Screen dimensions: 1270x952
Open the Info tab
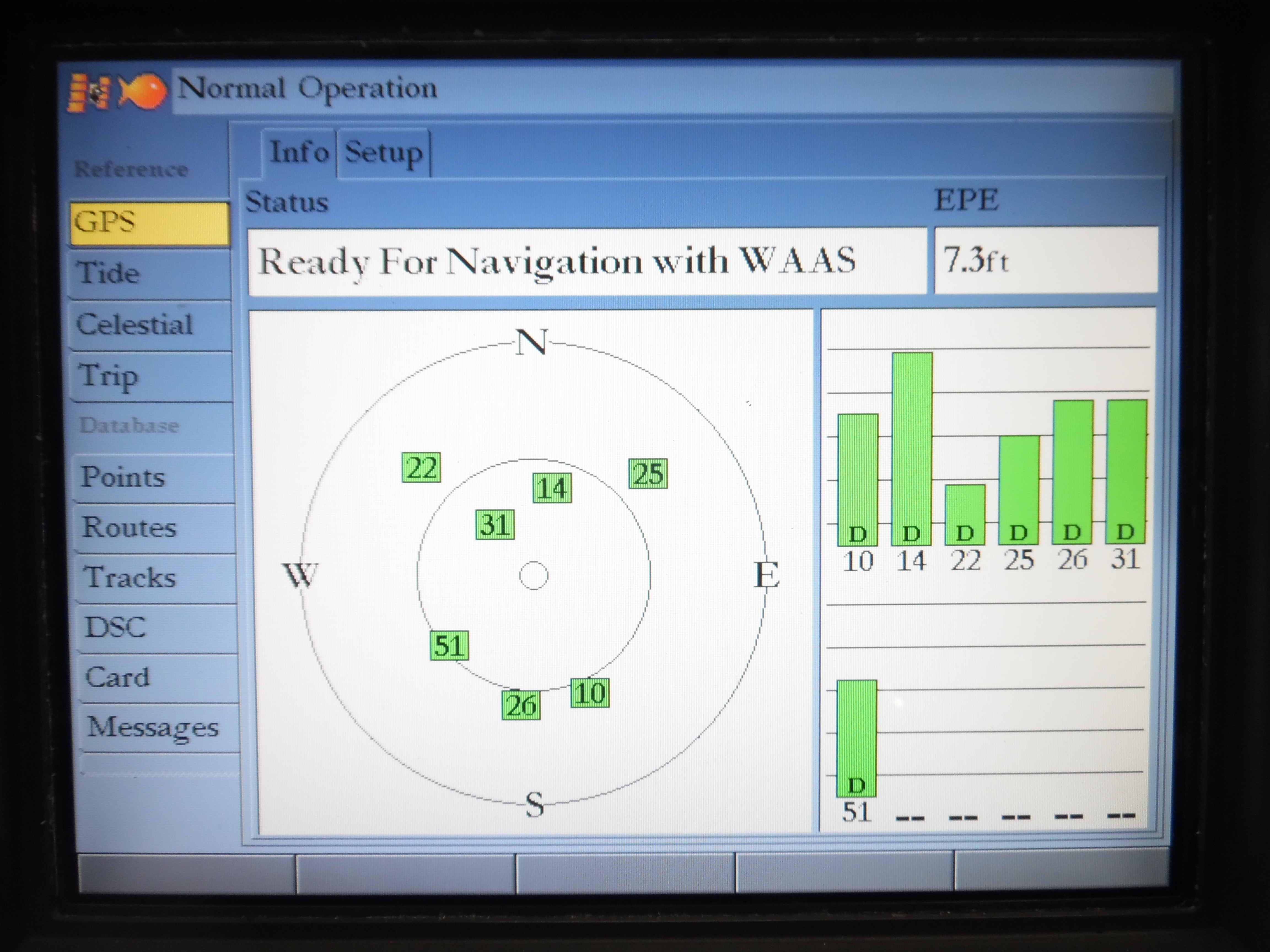(298, 153)
